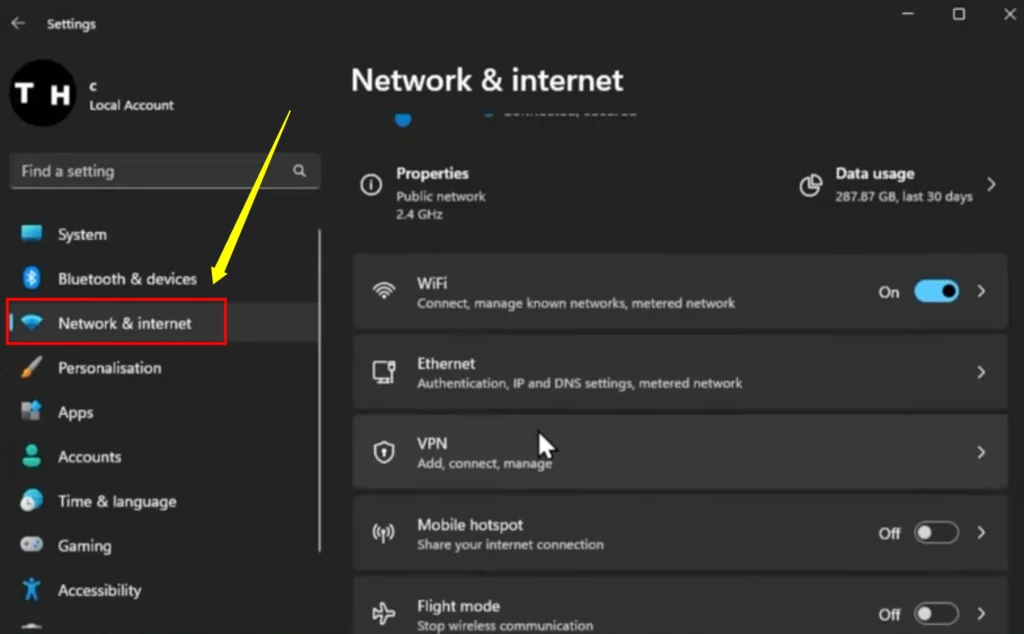Click the Network wifi icon in sidebar
Image resolution: width=1024 pixels, height=634 pixels.
31,322
